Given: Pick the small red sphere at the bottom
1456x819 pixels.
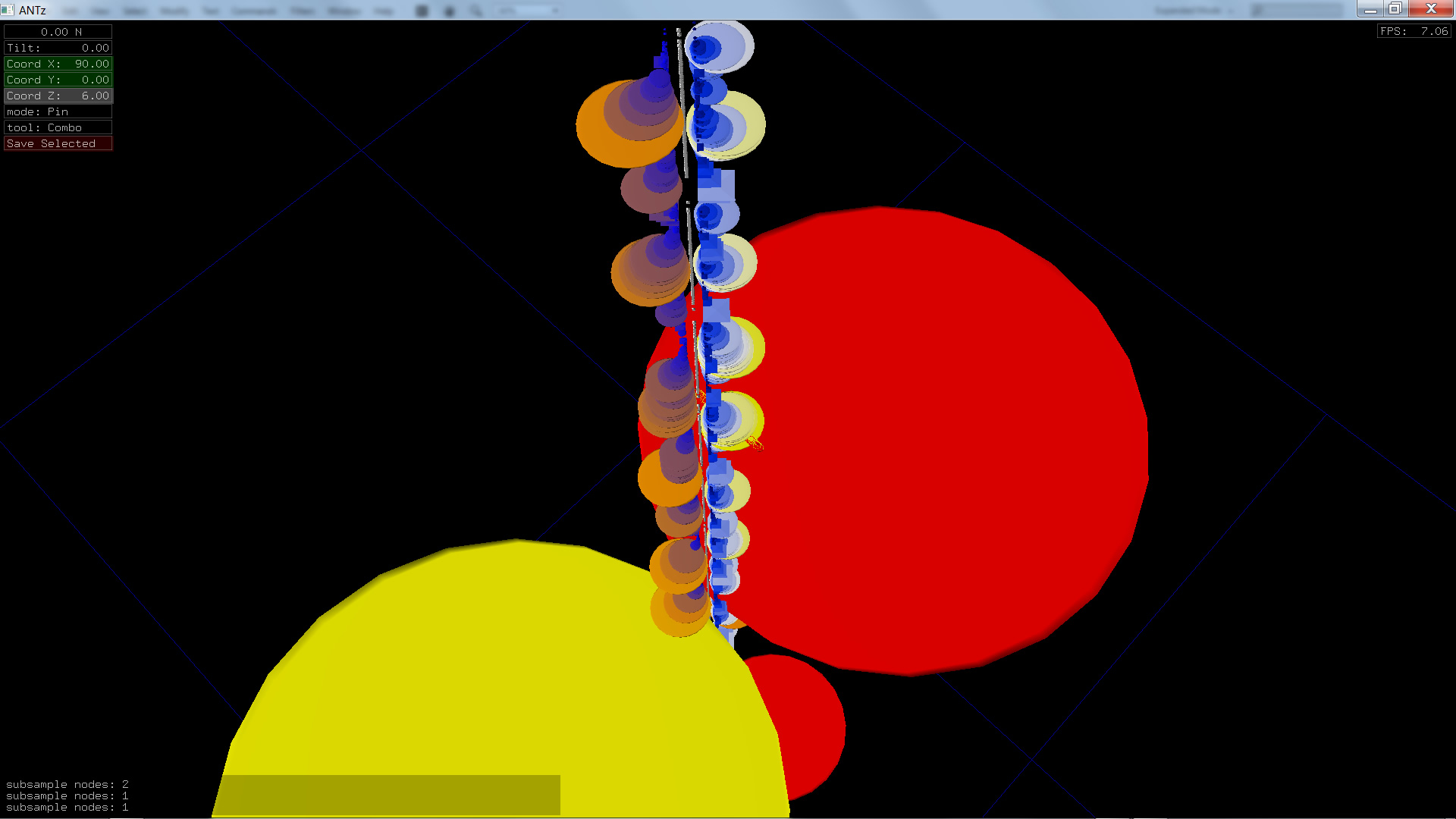Looking at the screenshot, I should click(x=811, y=720).
